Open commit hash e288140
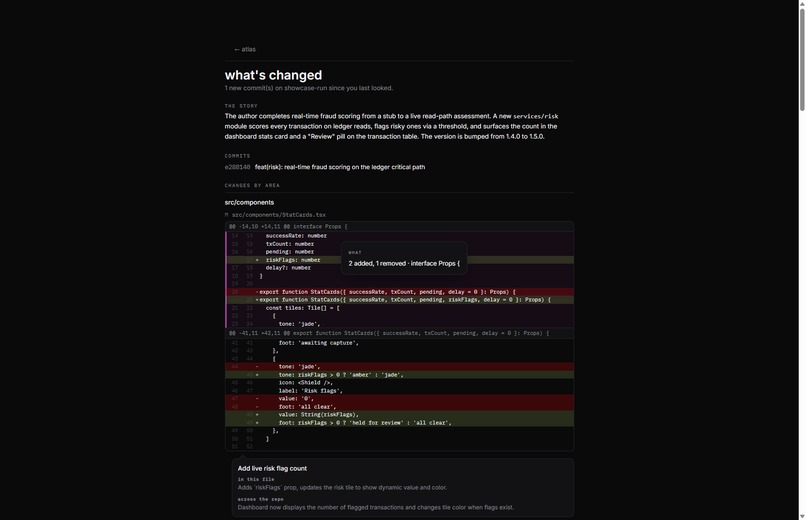The width and height of the screenshot is (806, 520). click(x=237, y=167)
